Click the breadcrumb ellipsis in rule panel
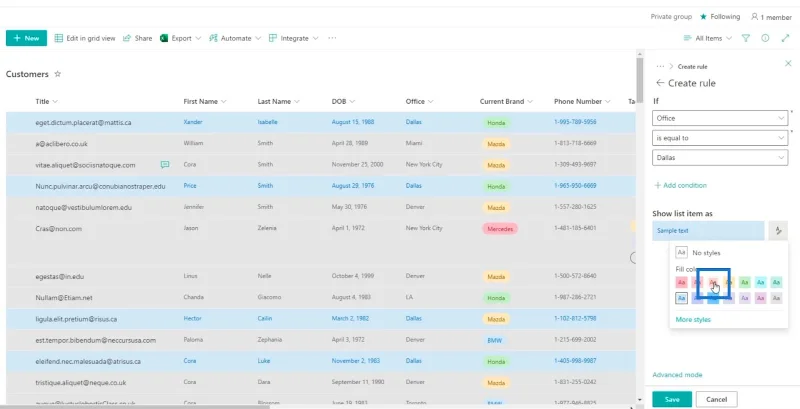 click(x=660, y=66)
